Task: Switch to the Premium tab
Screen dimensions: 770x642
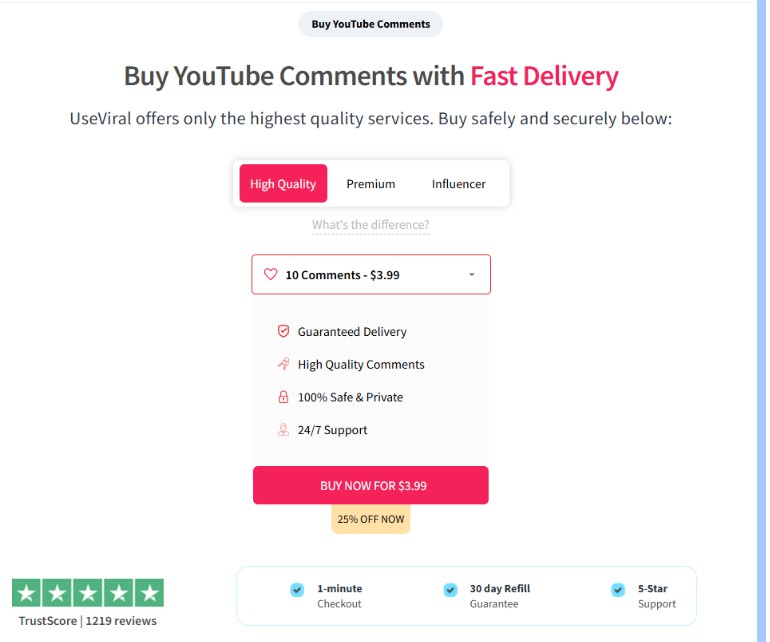Action: click(371, 184)
